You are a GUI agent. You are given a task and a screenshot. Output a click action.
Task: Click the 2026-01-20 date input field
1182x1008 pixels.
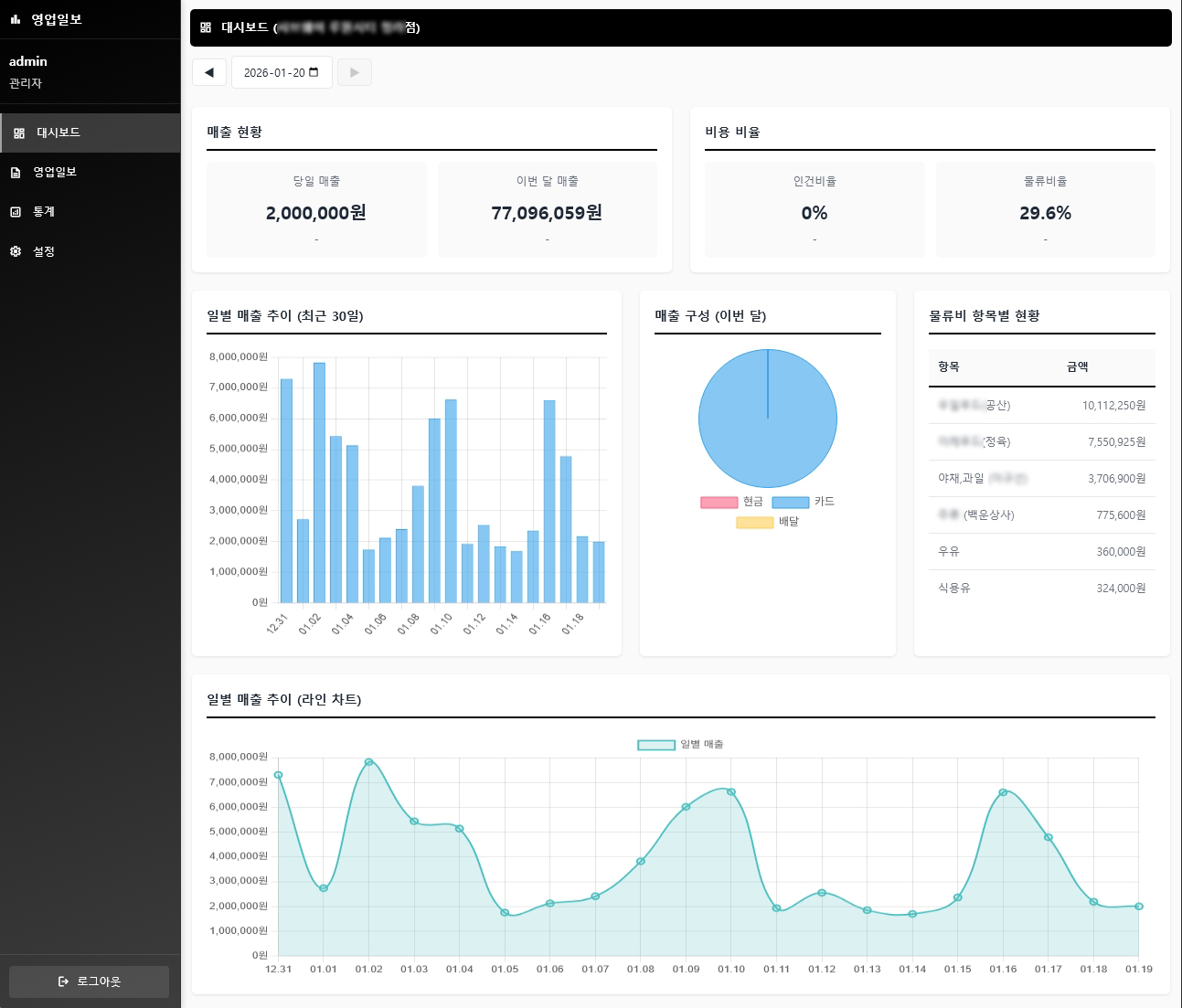(273, 72)
